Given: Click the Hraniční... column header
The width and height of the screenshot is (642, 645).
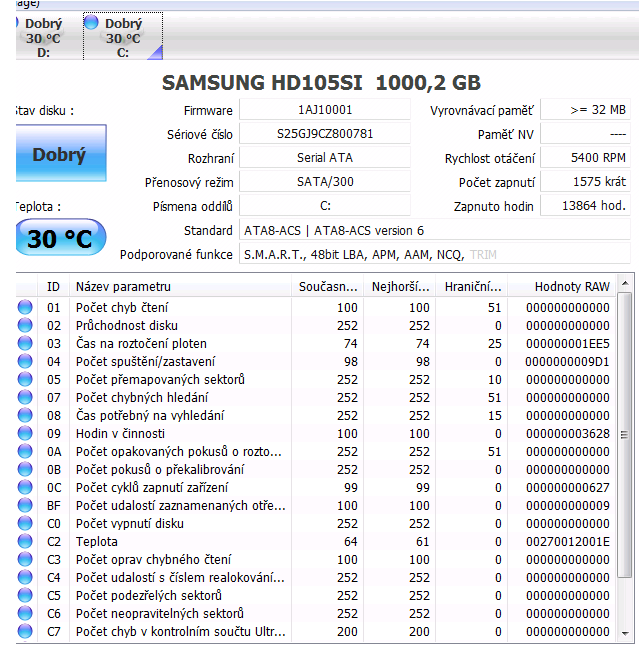Looking at the screenshot, I should (473, 286).
